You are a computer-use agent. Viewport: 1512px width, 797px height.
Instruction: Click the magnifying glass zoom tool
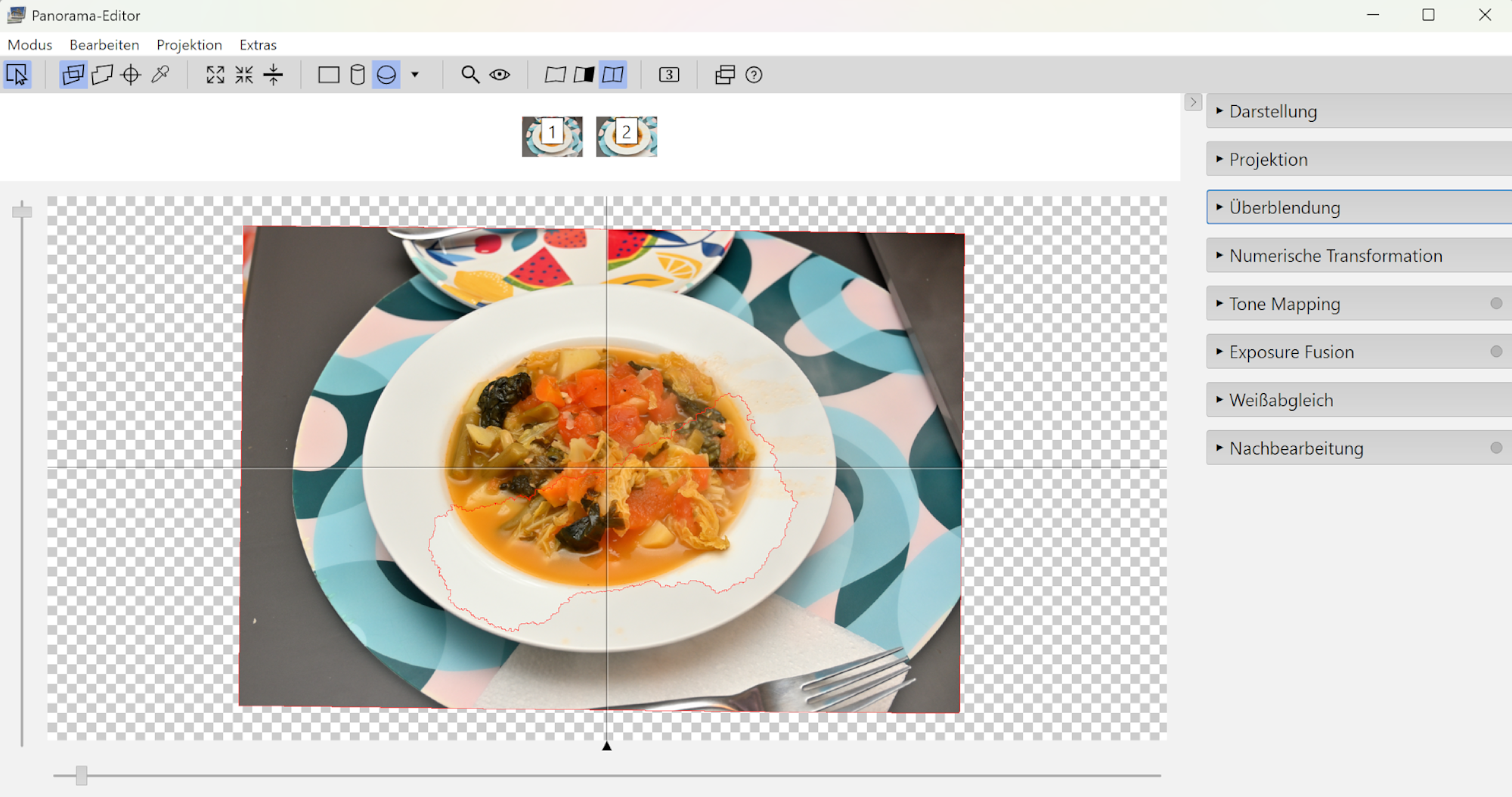coord(470,75)
